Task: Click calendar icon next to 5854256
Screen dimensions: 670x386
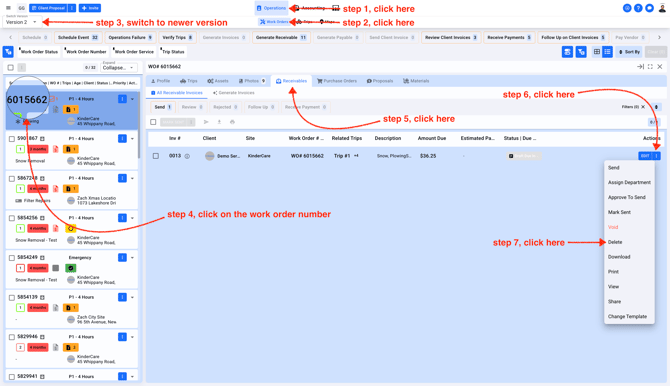Action: tap(42, 218)
